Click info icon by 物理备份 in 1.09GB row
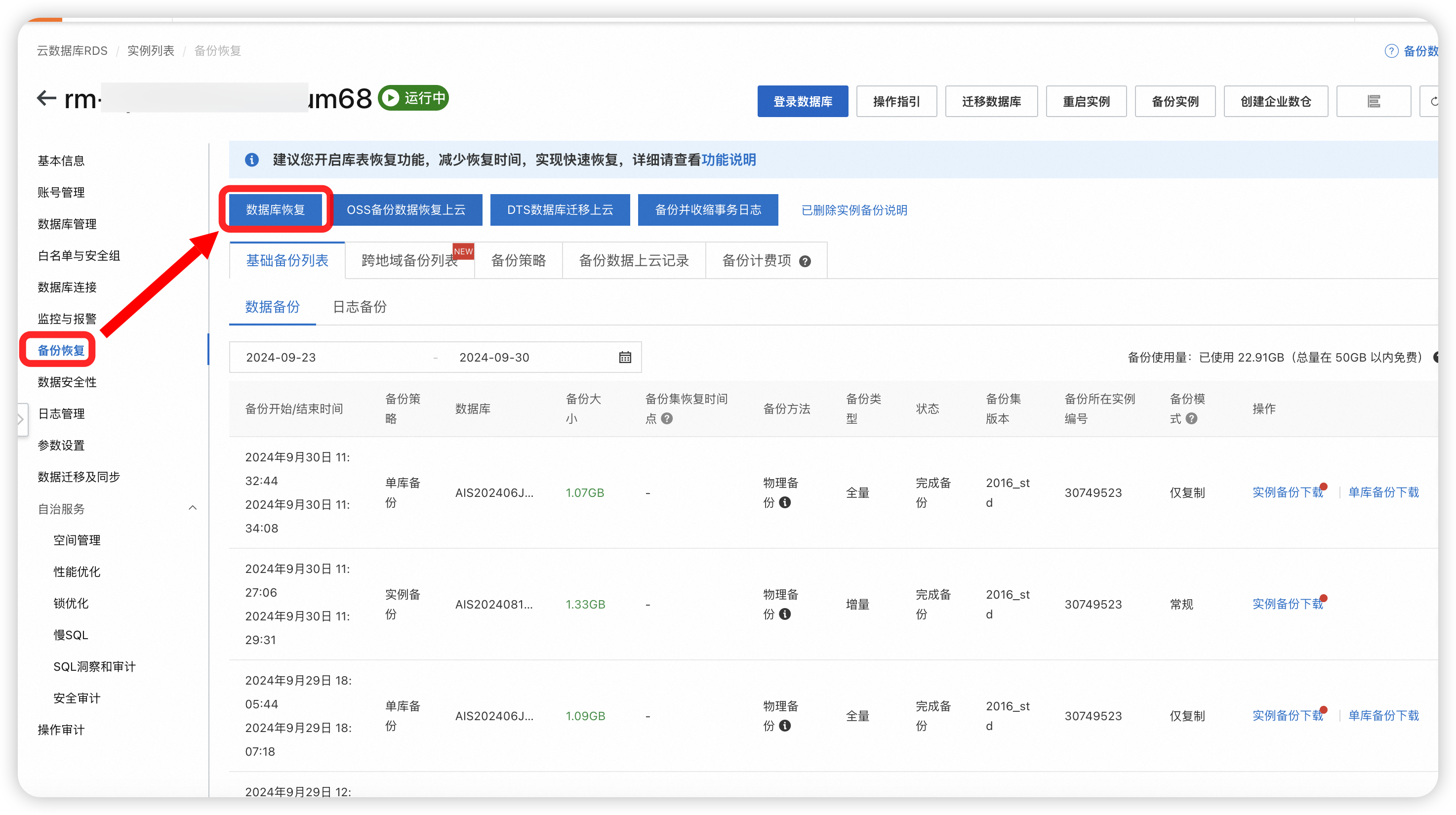This screenshot has width=1456, height=815. tap(784, 726)
